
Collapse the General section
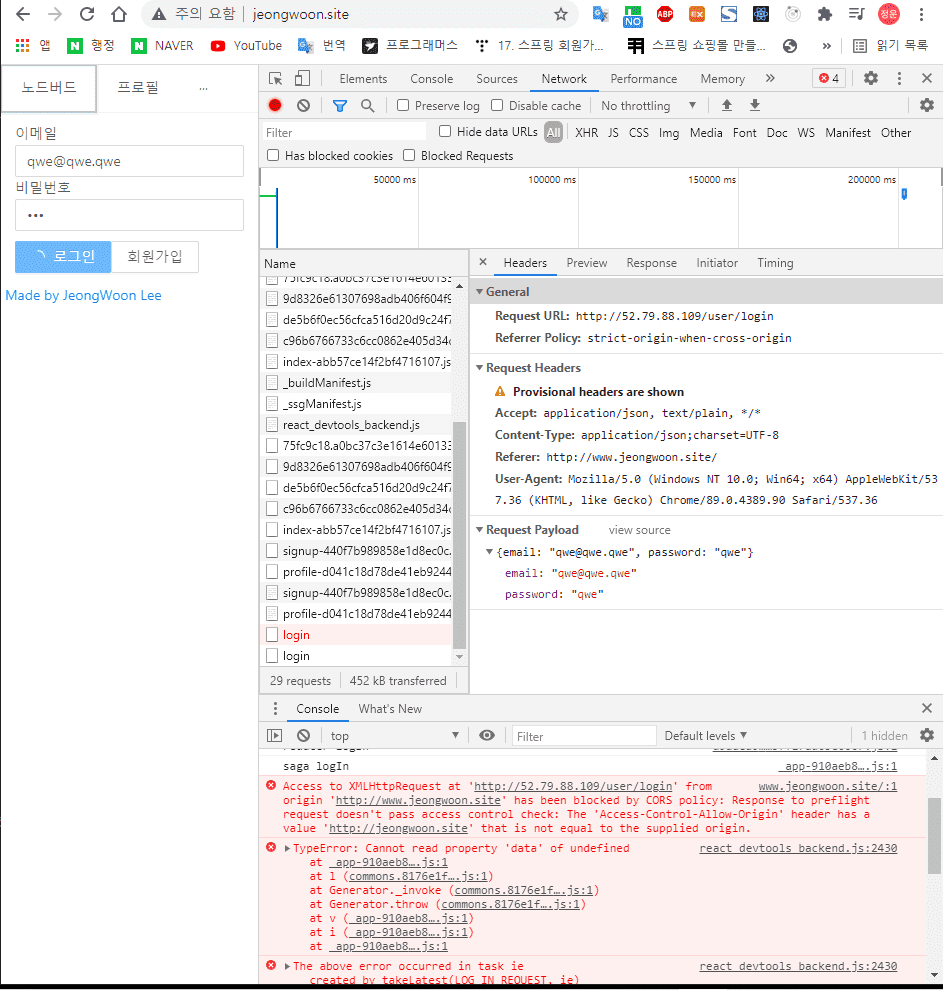pos(480,292)
